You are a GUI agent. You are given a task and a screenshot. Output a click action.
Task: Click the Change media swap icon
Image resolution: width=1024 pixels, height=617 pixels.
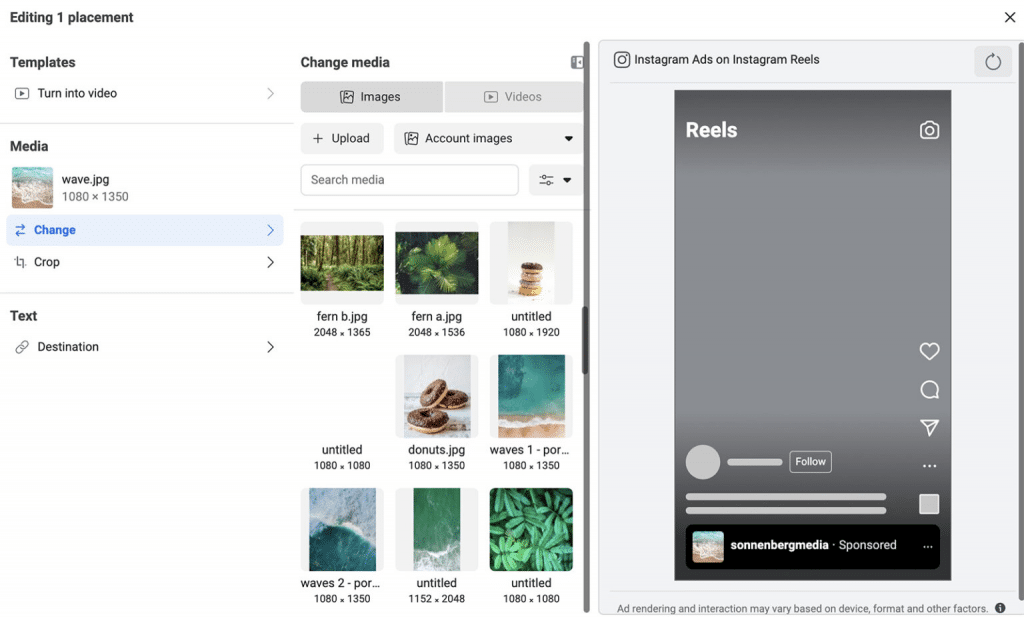(22, 230)
